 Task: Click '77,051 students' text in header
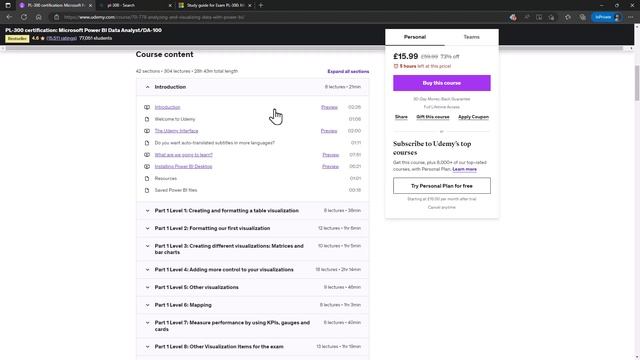click(96, 38)
